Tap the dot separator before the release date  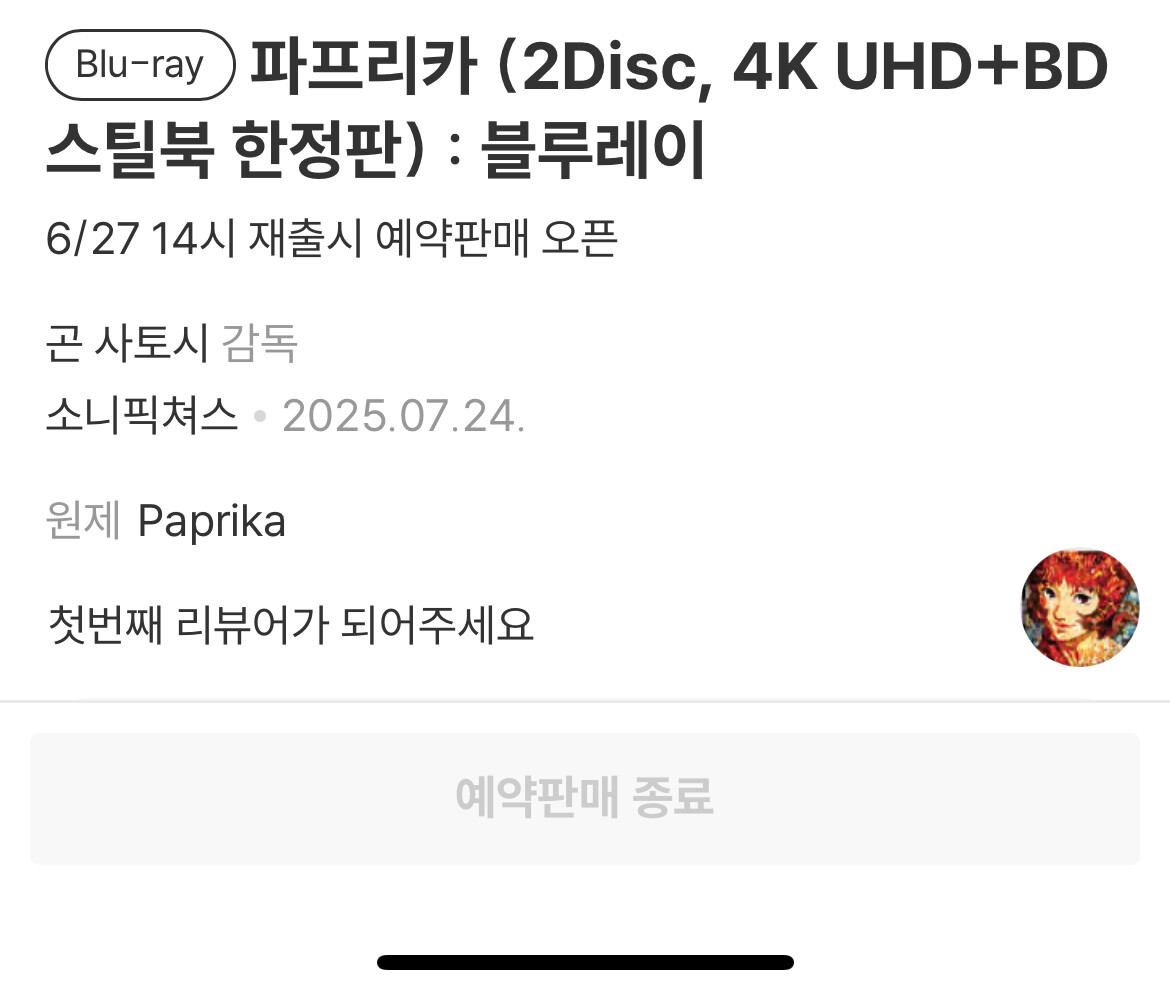[x=260, y=416]
